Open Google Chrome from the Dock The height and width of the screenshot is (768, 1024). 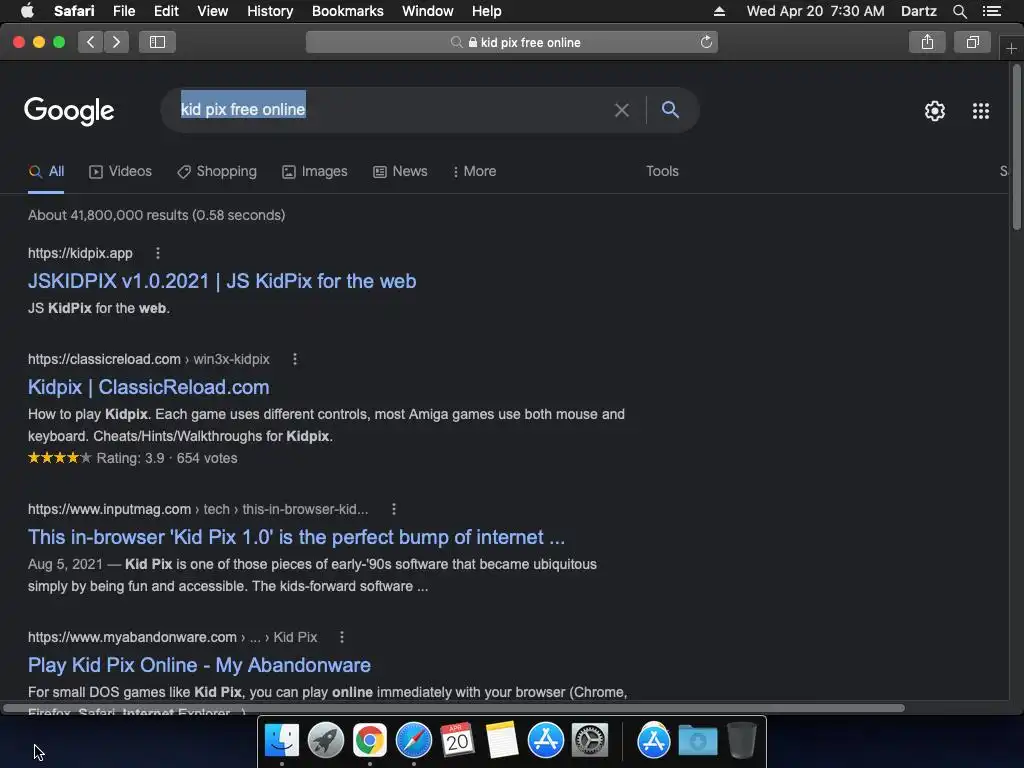pyautogui.click(x=370, y=741)
